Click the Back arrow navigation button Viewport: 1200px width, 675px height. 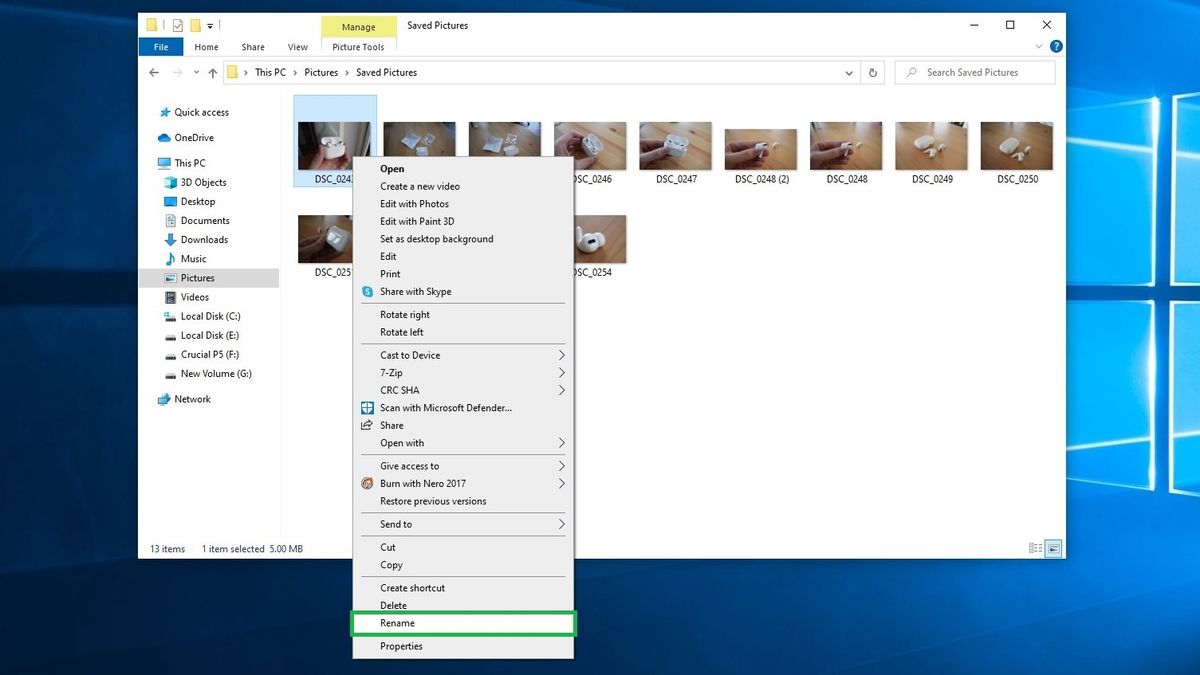coord(154,72)
